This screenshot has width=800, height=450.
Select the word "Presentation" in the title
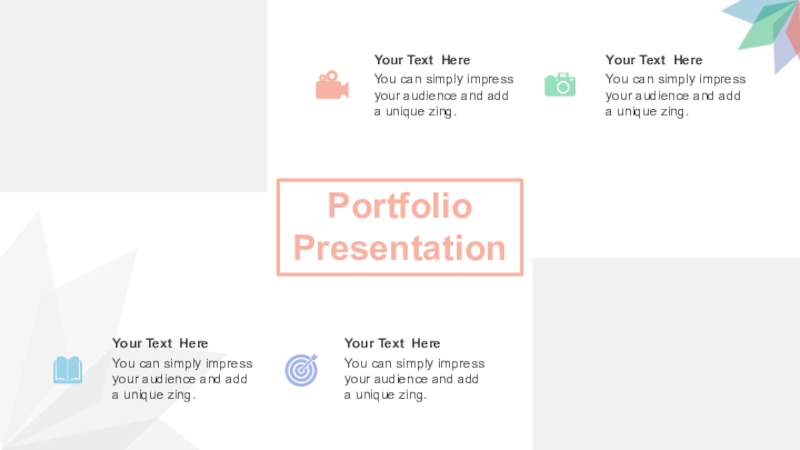coord(399,248)
